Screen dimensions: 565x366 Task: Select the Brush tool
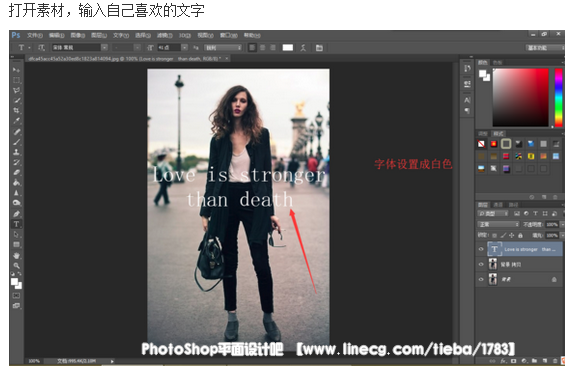pos(16,142)
